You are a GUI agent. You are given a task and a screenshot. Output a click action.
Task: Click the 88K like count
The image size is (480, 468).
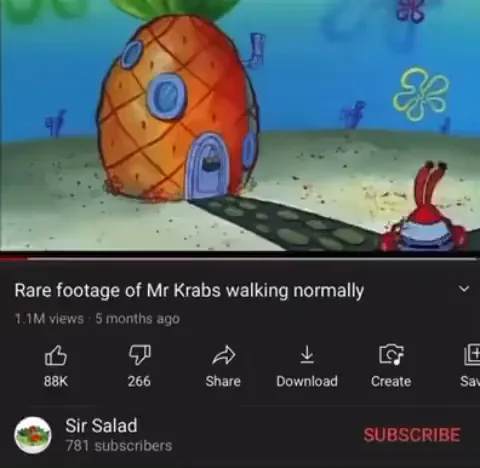(56, 381)
